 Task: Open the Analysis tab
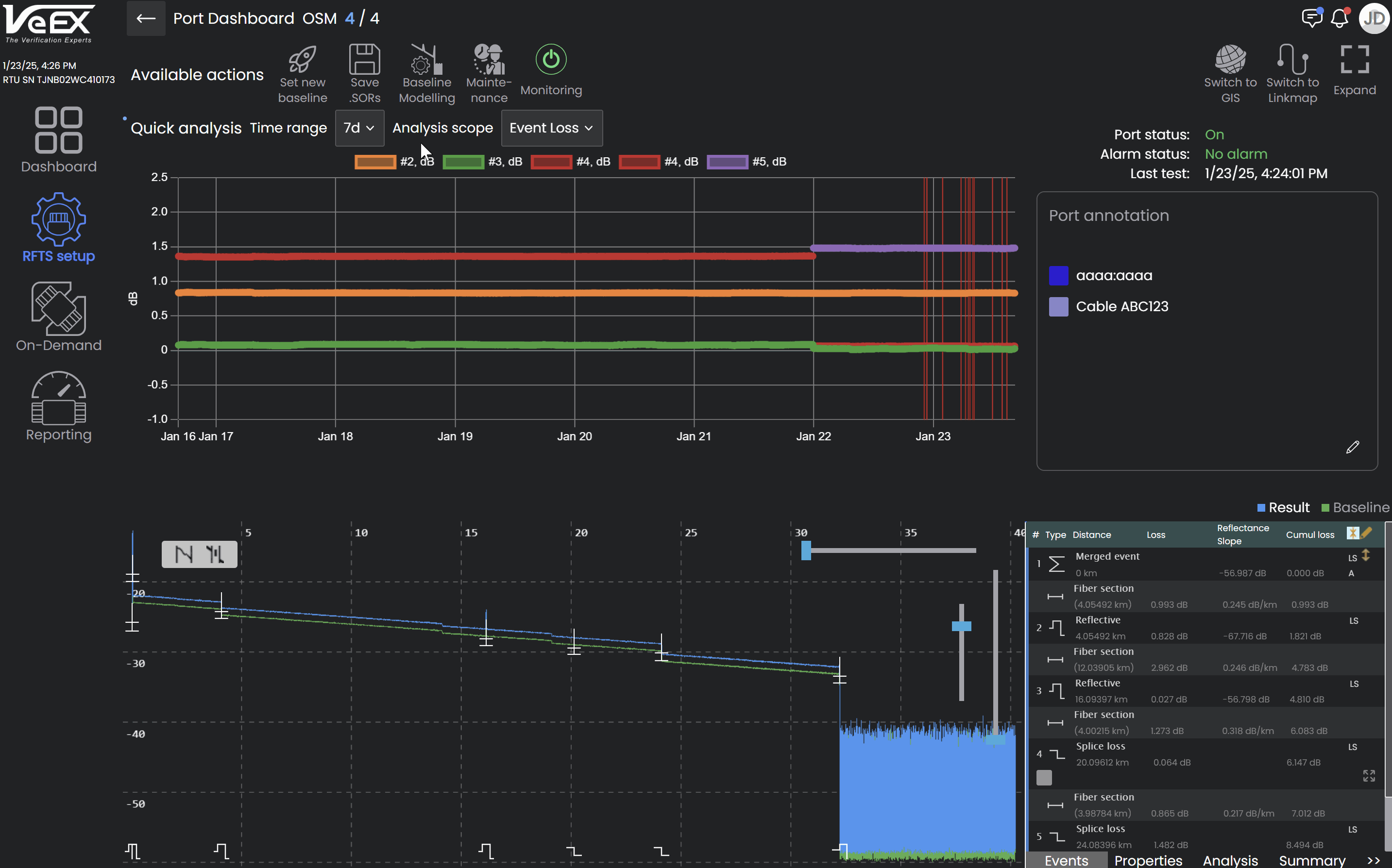1230,861
